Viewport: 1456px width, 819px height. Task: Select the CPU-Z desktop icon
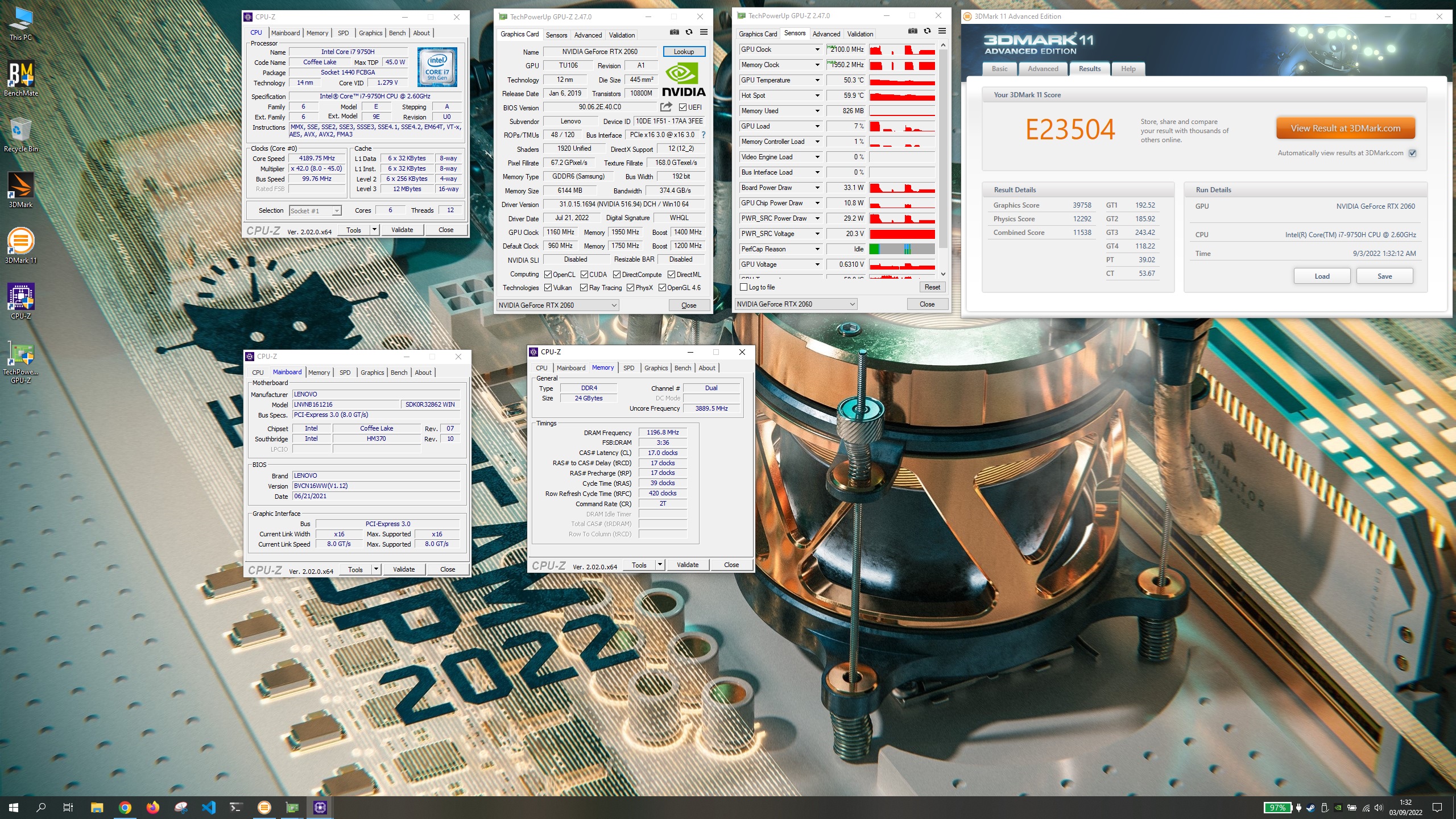pyautogui.click(x=21, y=302)
